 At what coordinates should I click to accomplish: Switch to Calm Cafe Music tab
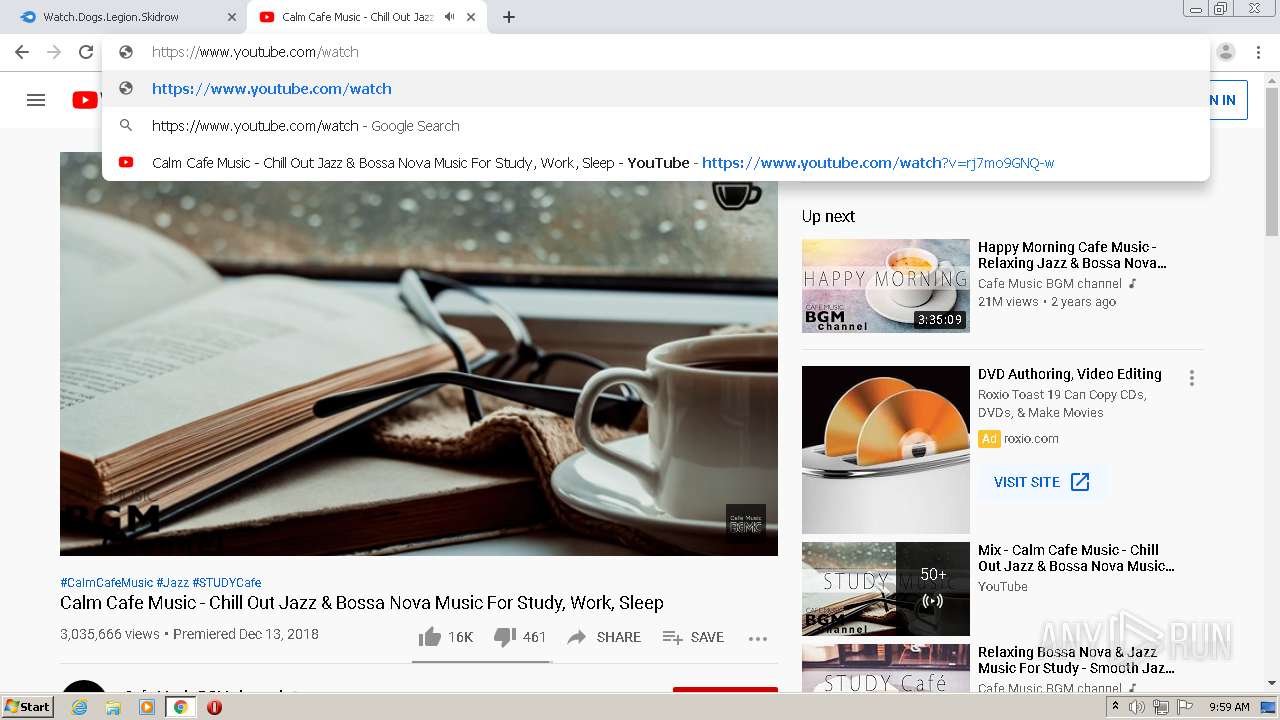[367, 17]
